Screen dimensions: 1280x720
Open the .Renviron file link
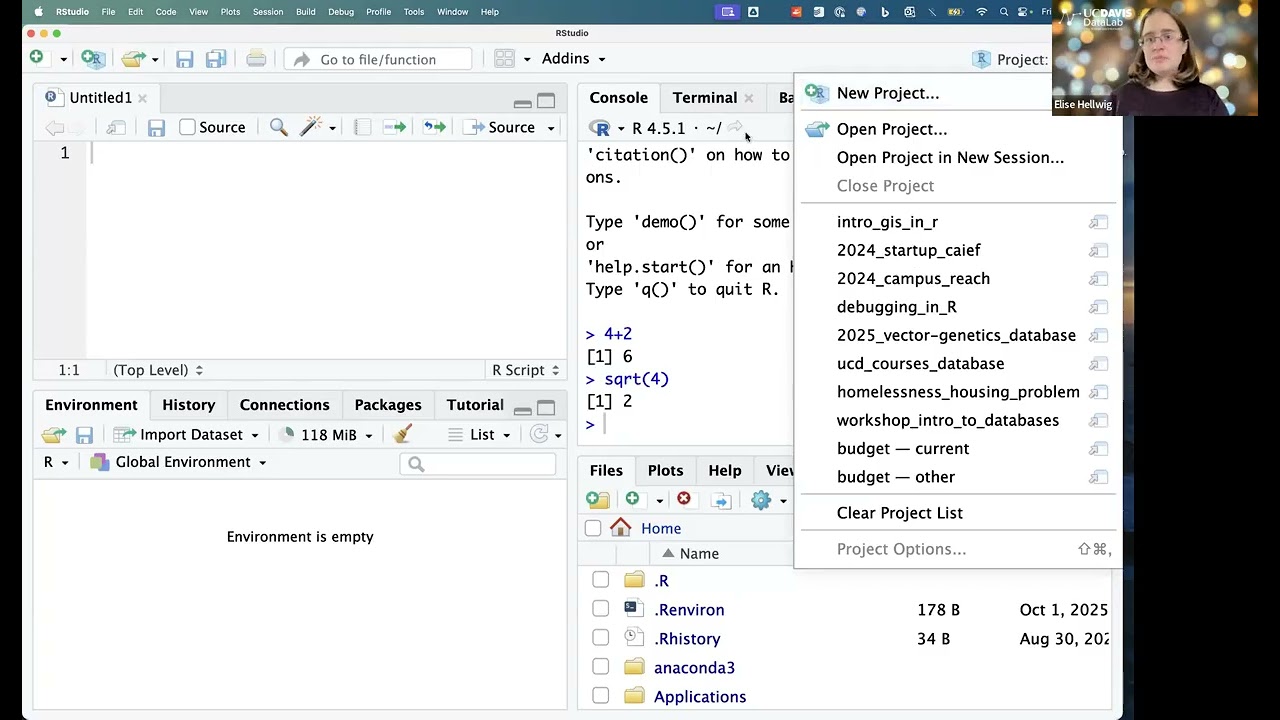[689, 609]
